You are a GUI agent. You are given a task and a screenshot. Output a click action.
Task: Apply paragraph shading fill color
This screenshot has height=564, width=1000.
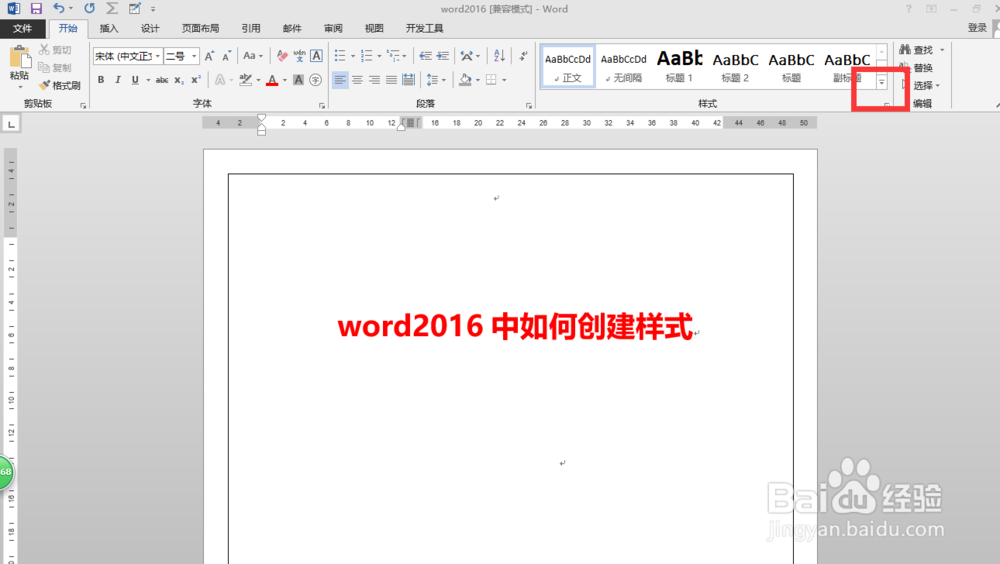click(465, 80)
